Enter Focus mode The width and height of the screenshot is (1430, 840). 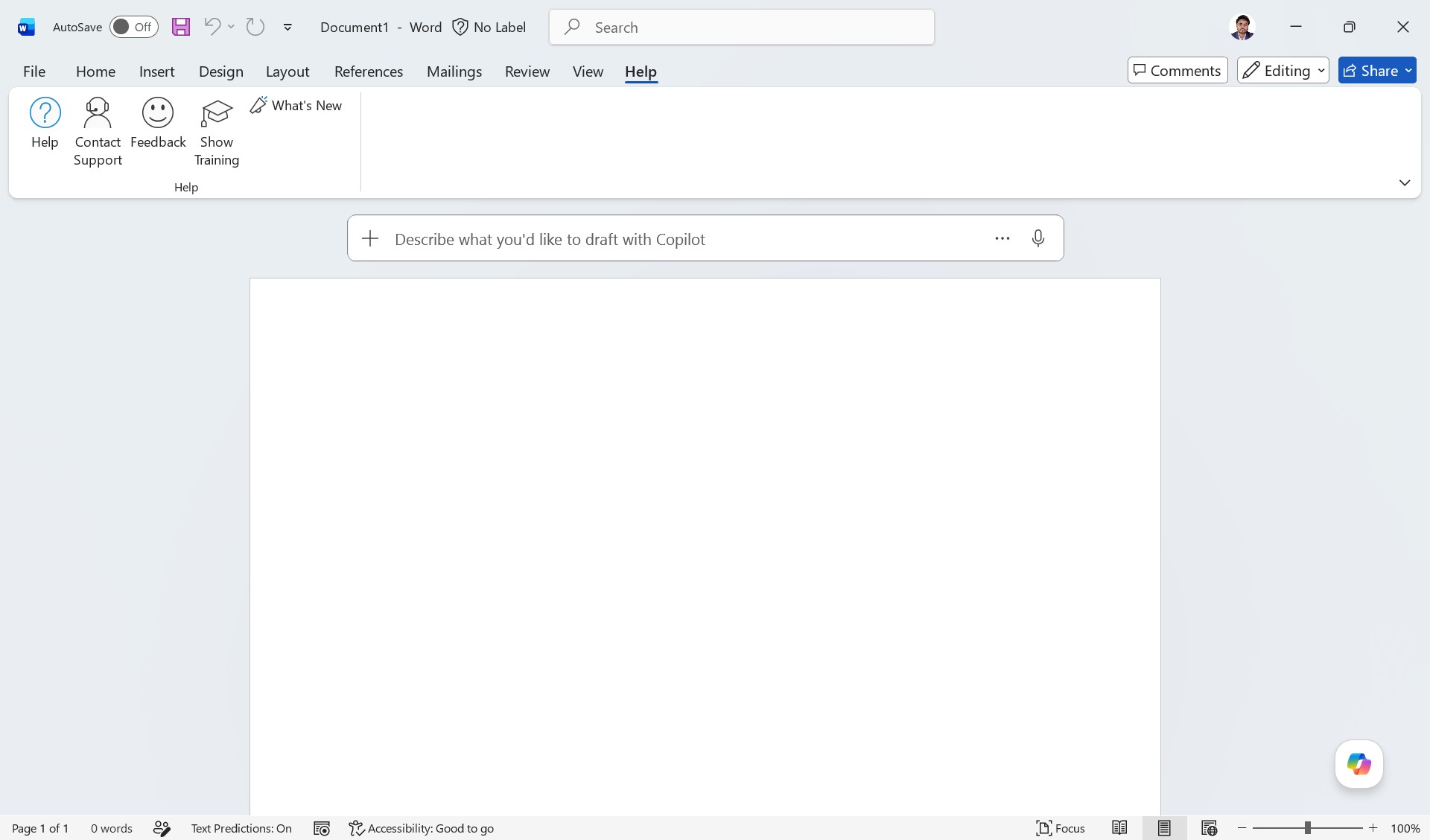click(1061, 828)
